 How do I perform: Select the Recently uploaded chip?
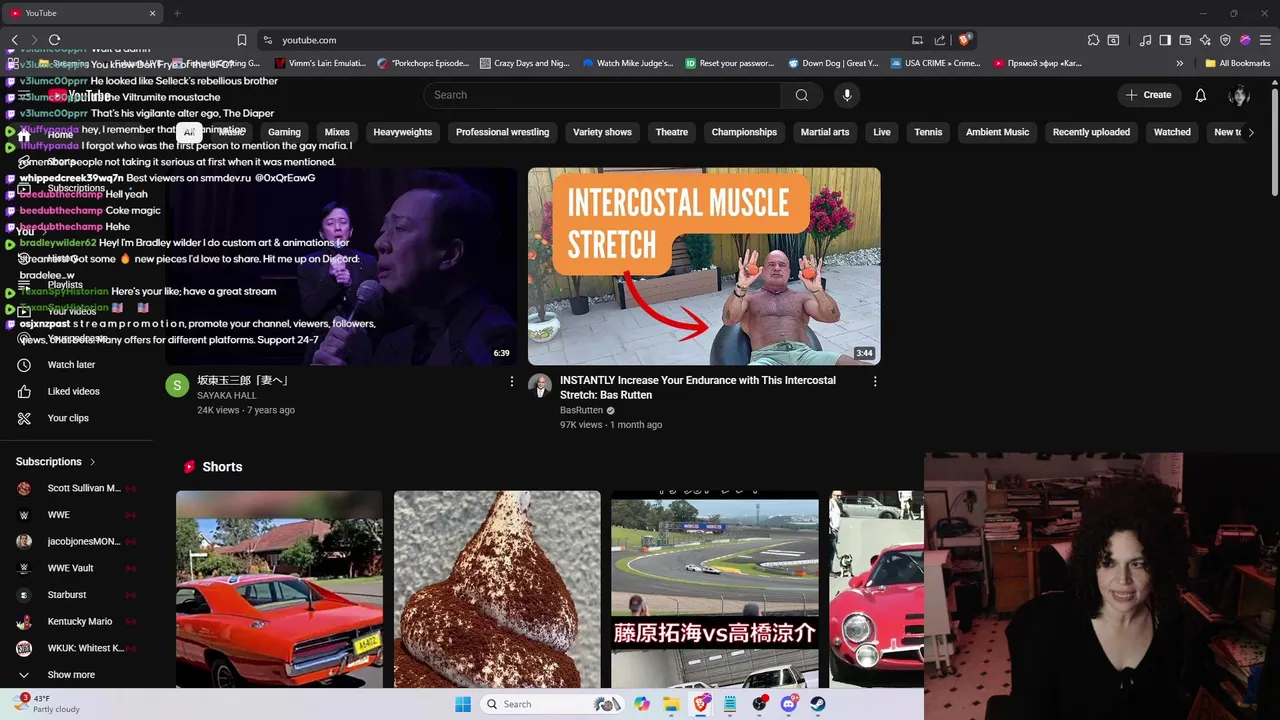click(x=1091, y=132)
